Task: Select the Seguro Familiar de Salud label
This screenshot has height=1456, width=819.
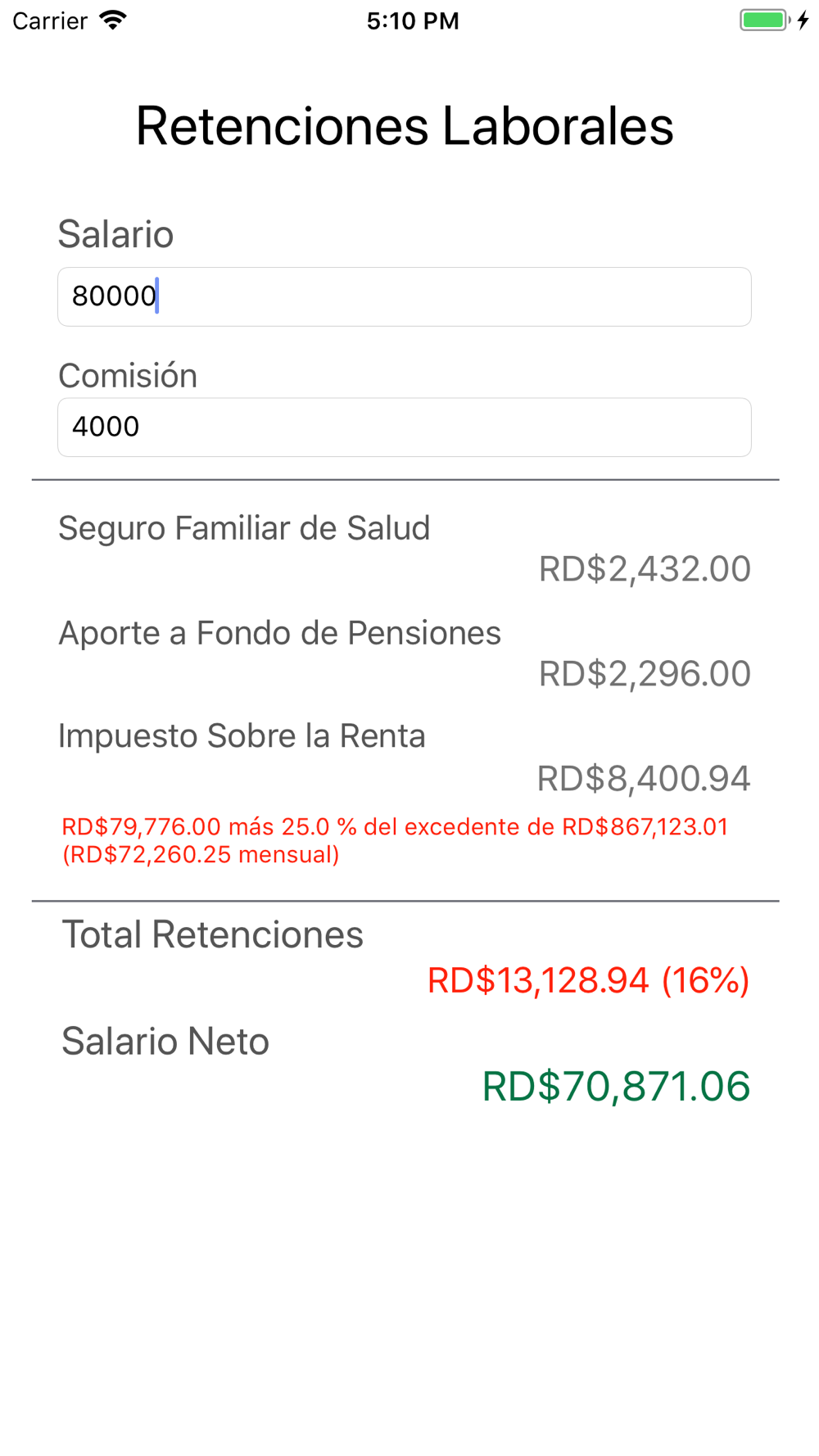Action: click(244, 528)
